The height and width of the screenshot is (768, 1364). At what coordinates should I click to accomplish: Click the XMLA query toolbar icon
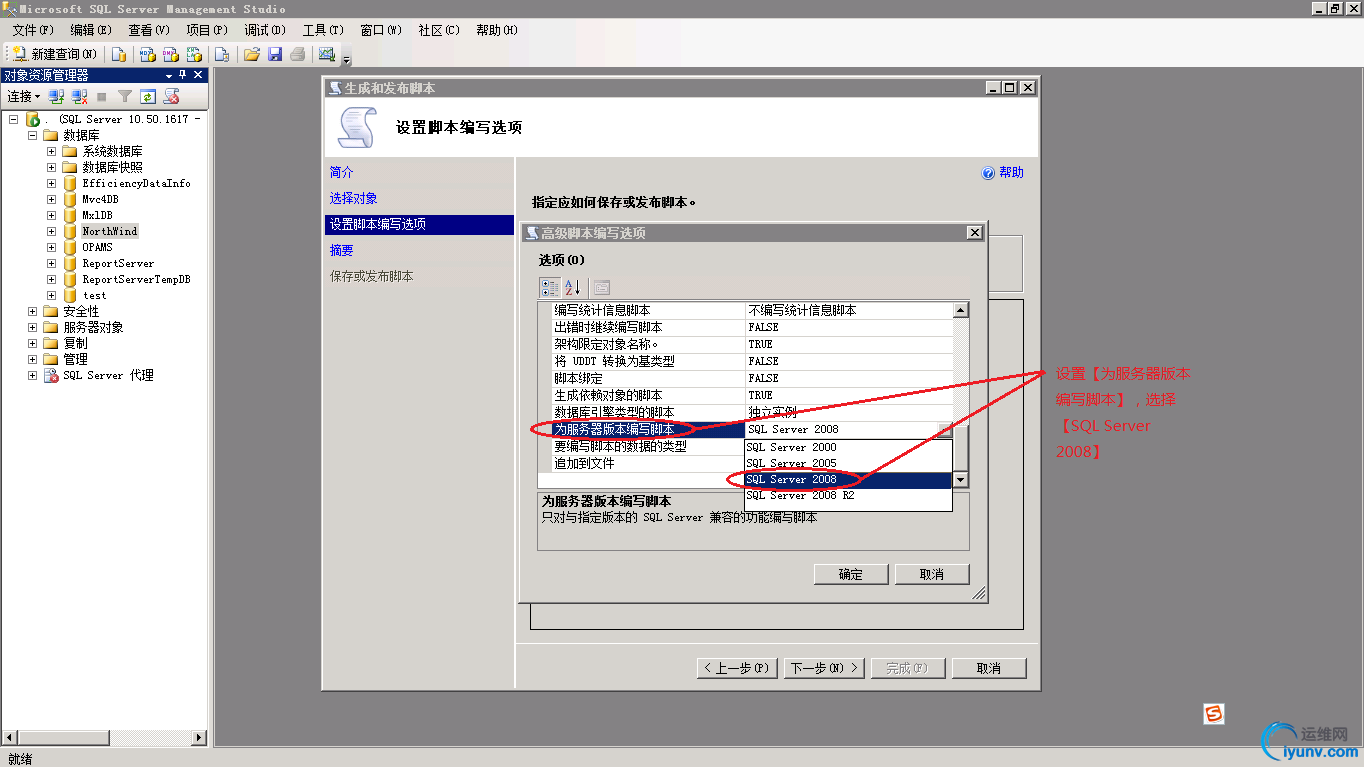[x=194, y=54]
